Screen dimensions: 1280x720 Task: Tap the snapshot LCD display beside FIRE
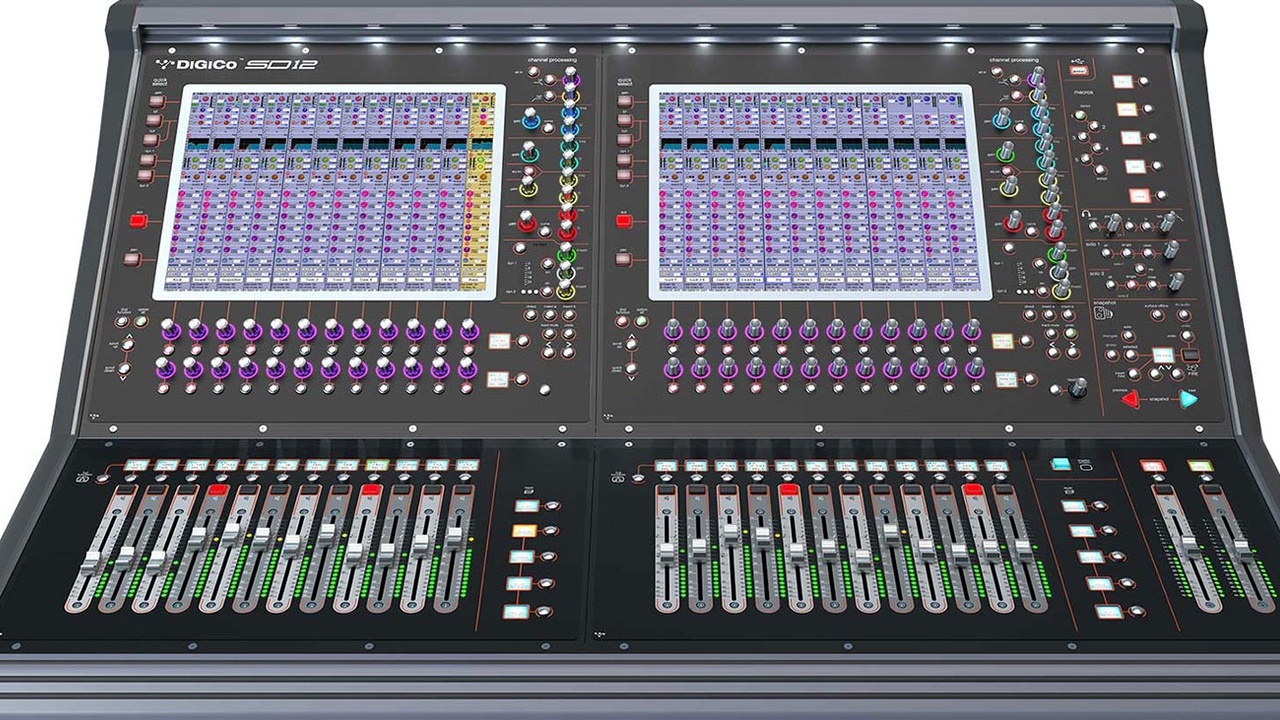click(1162, 354)
